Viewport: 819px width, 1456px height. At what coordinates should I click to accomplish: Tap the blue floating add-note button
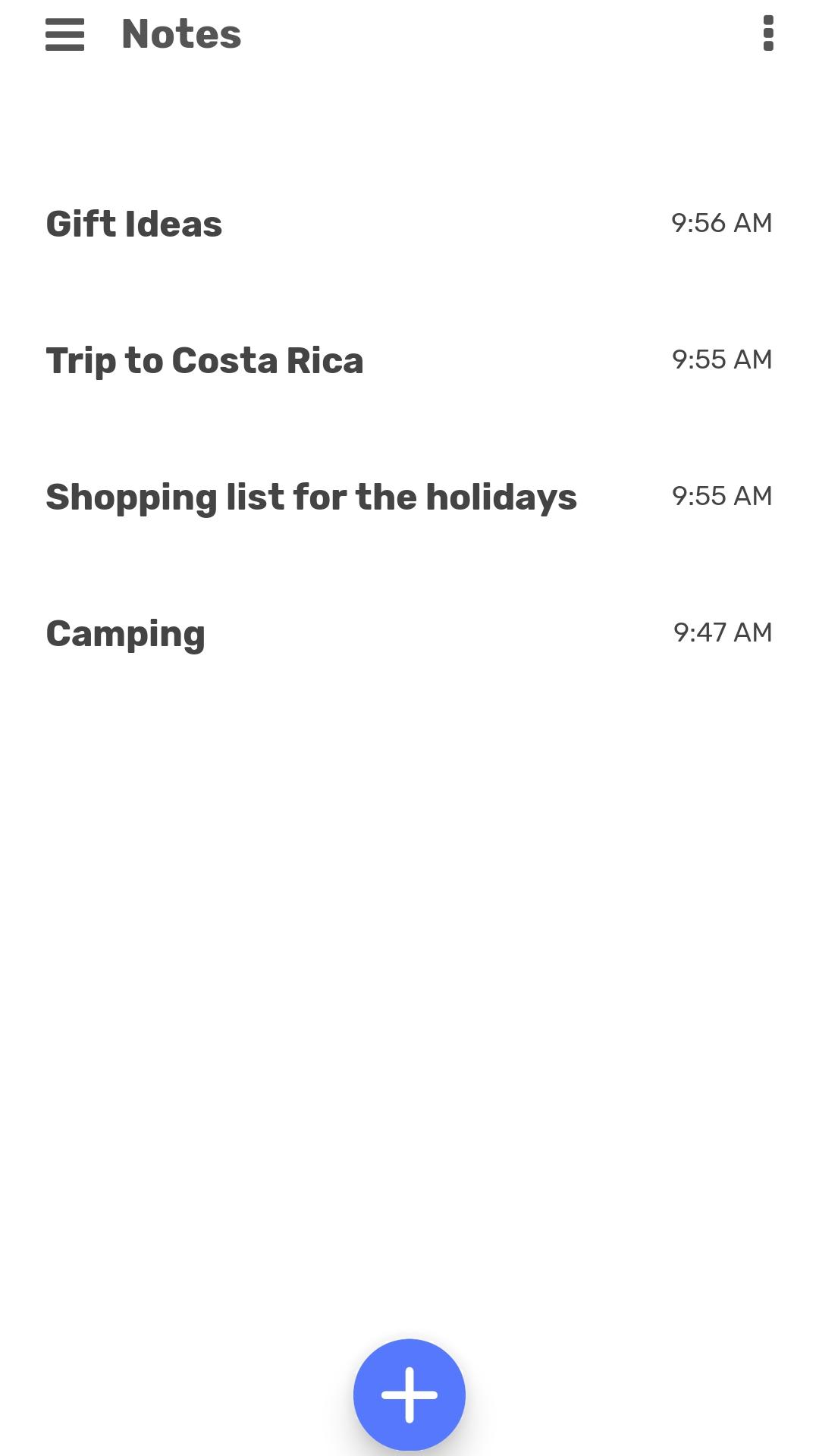pyautogui.click(x=409, y=1395)
